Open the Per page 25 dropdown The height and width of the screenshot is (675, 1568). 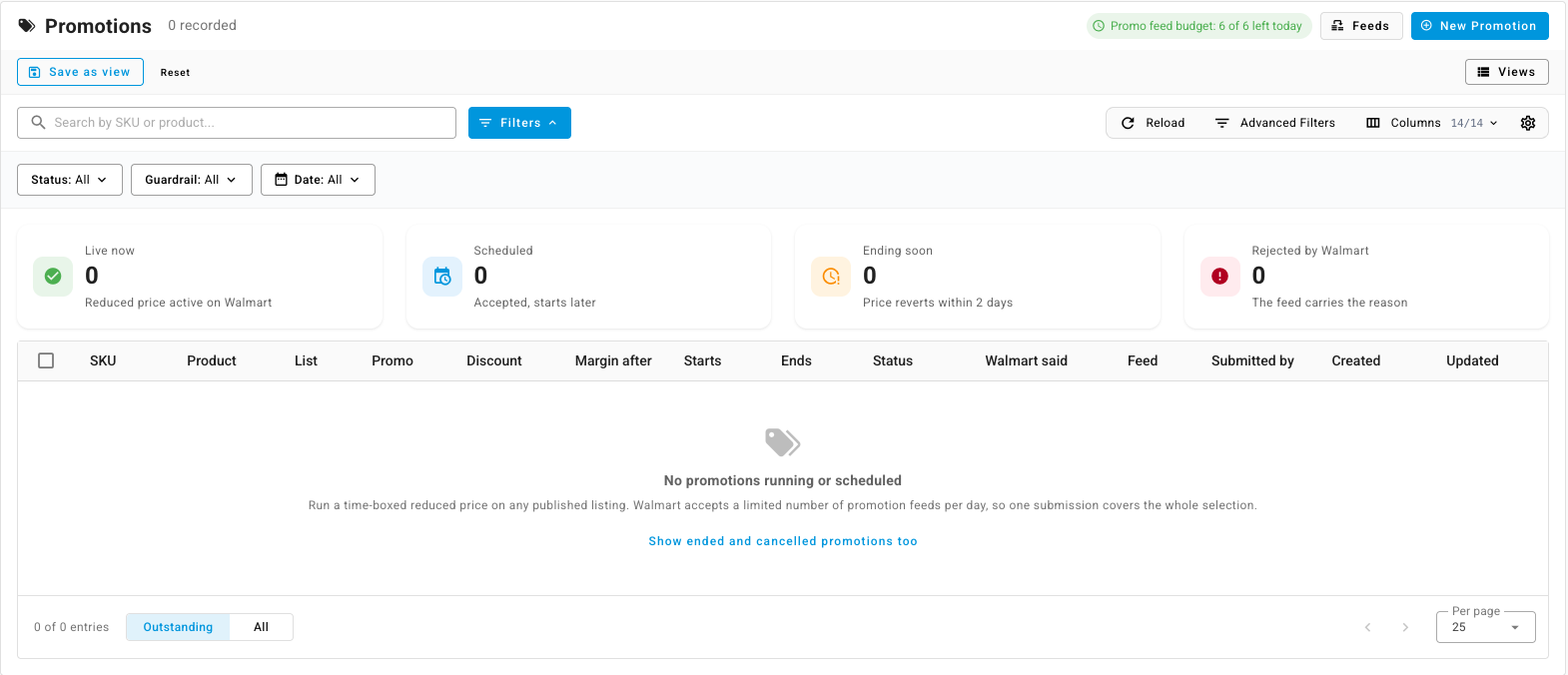click(1486, 627)
